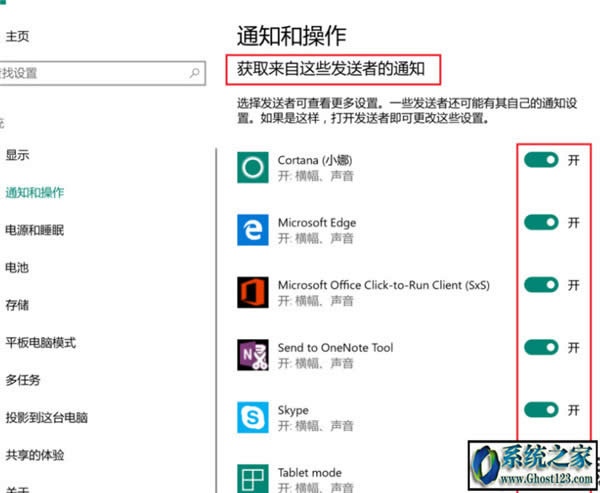Turn off Send to OneNote Tool toggle
600x493 pixels.
541,348
